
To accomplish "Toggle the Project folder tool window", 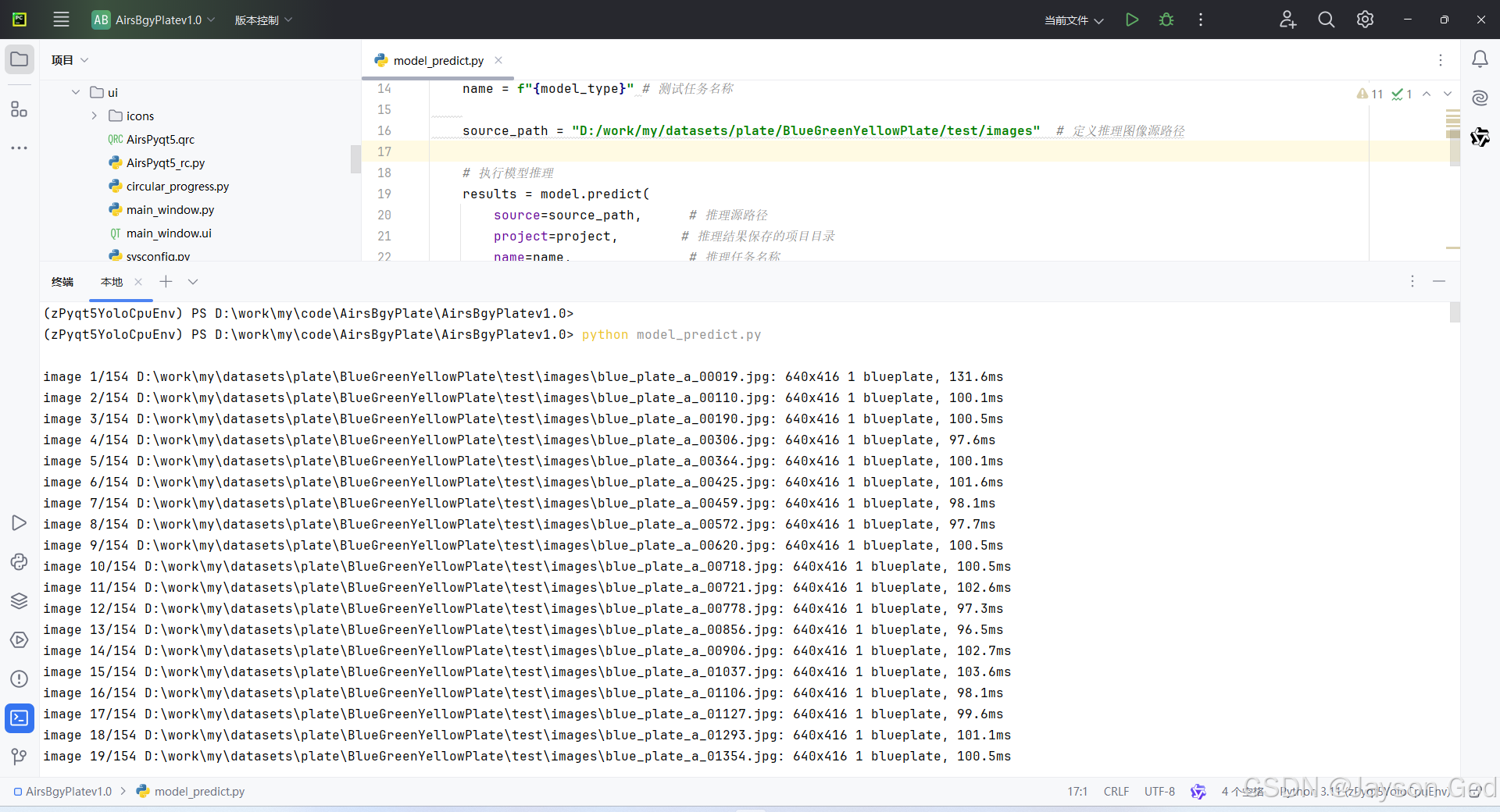I will [19, 59].
